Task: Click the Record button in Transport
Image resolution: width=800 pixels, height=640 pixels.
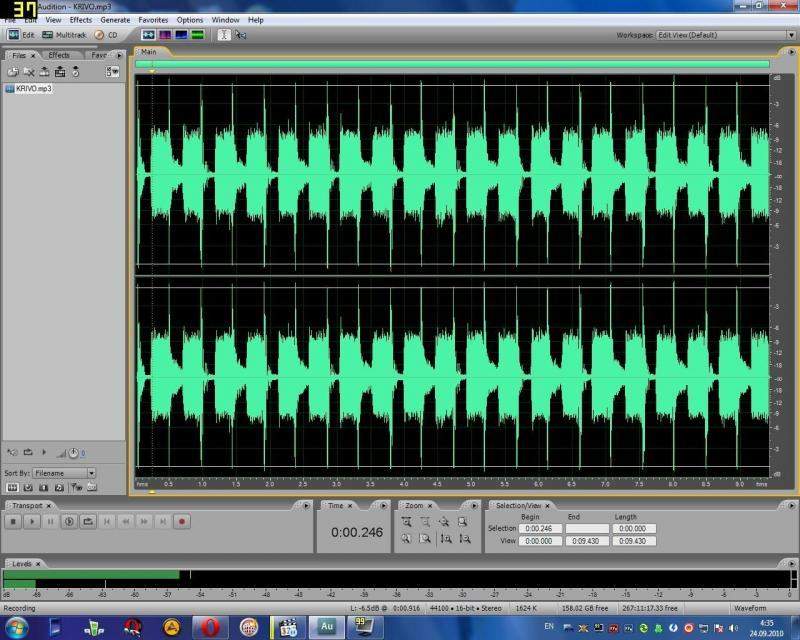Action: point(182,521)
